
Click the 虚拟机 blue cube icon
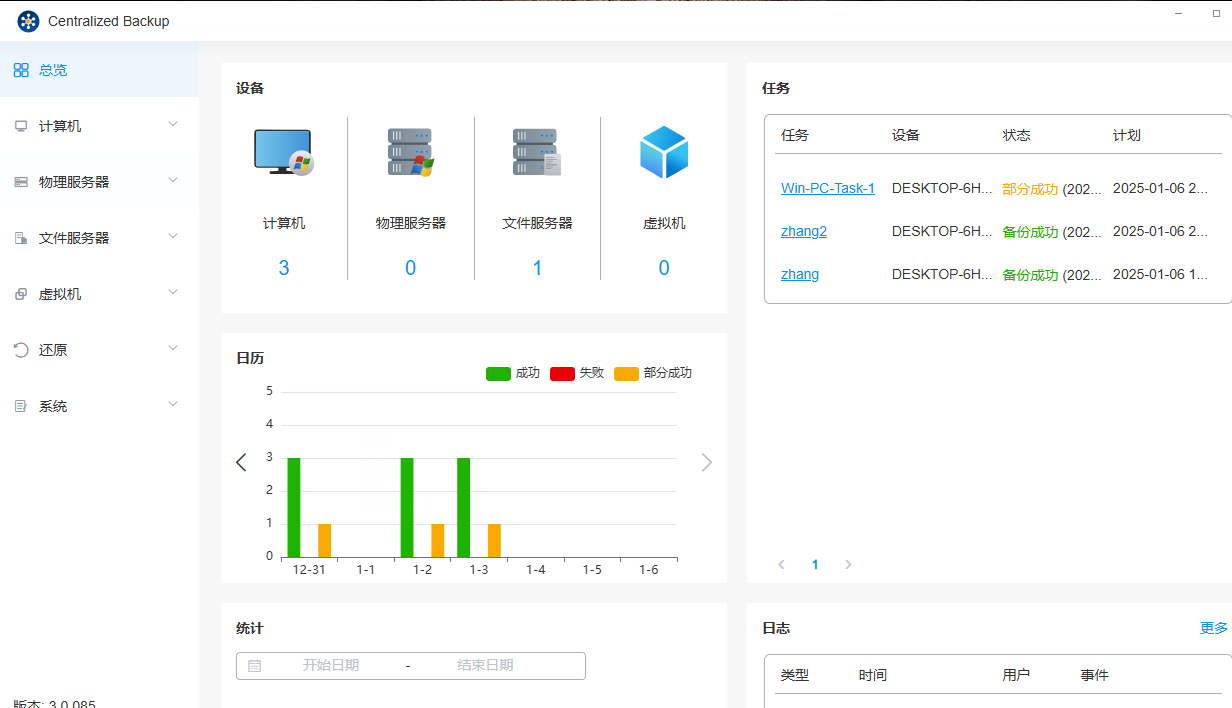[x=664, y=153]
